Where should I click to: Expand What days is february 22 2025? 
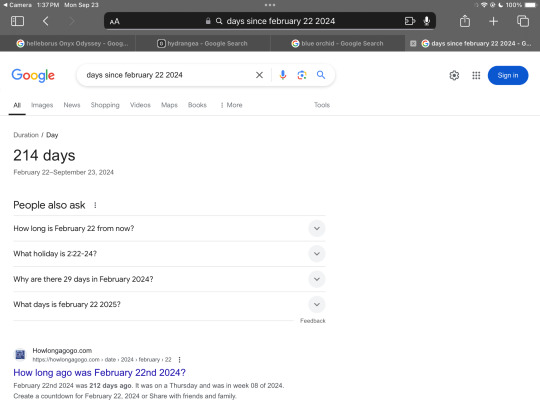click(169, 304)
